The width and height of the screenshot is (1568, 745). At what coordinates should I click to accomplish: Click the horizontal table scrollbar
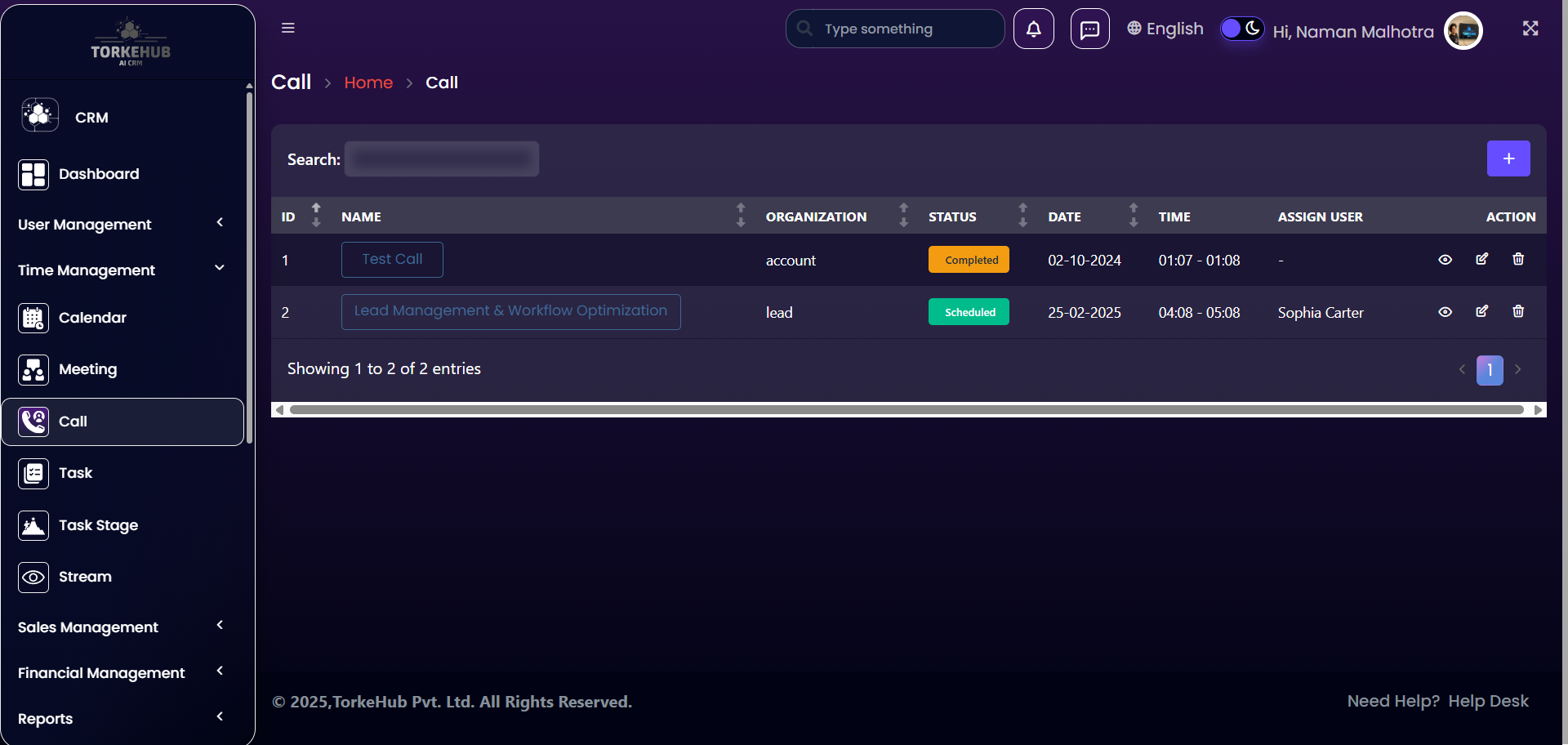pos(906,410)
